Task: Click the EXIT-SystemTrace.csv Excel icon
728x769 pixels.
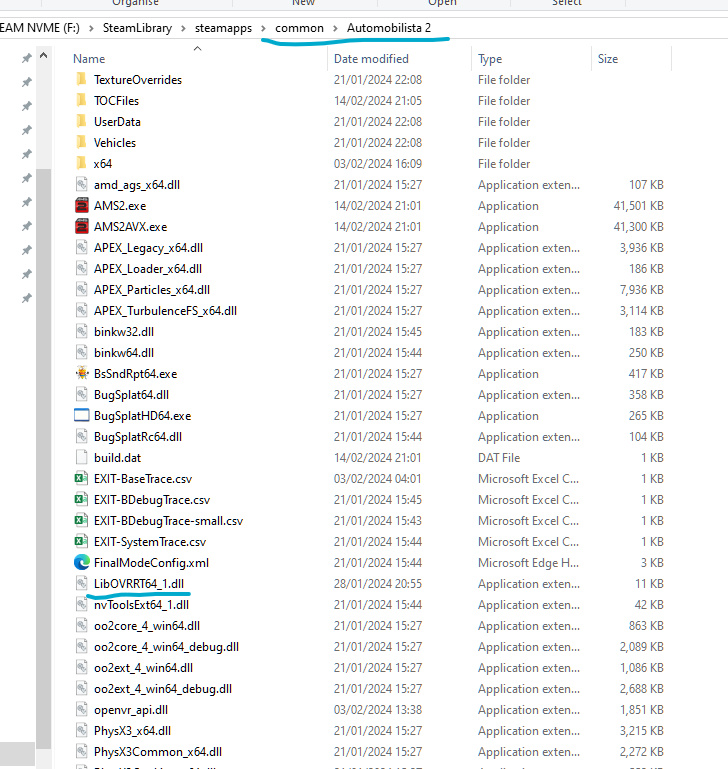Action: [x=81, y=541]
